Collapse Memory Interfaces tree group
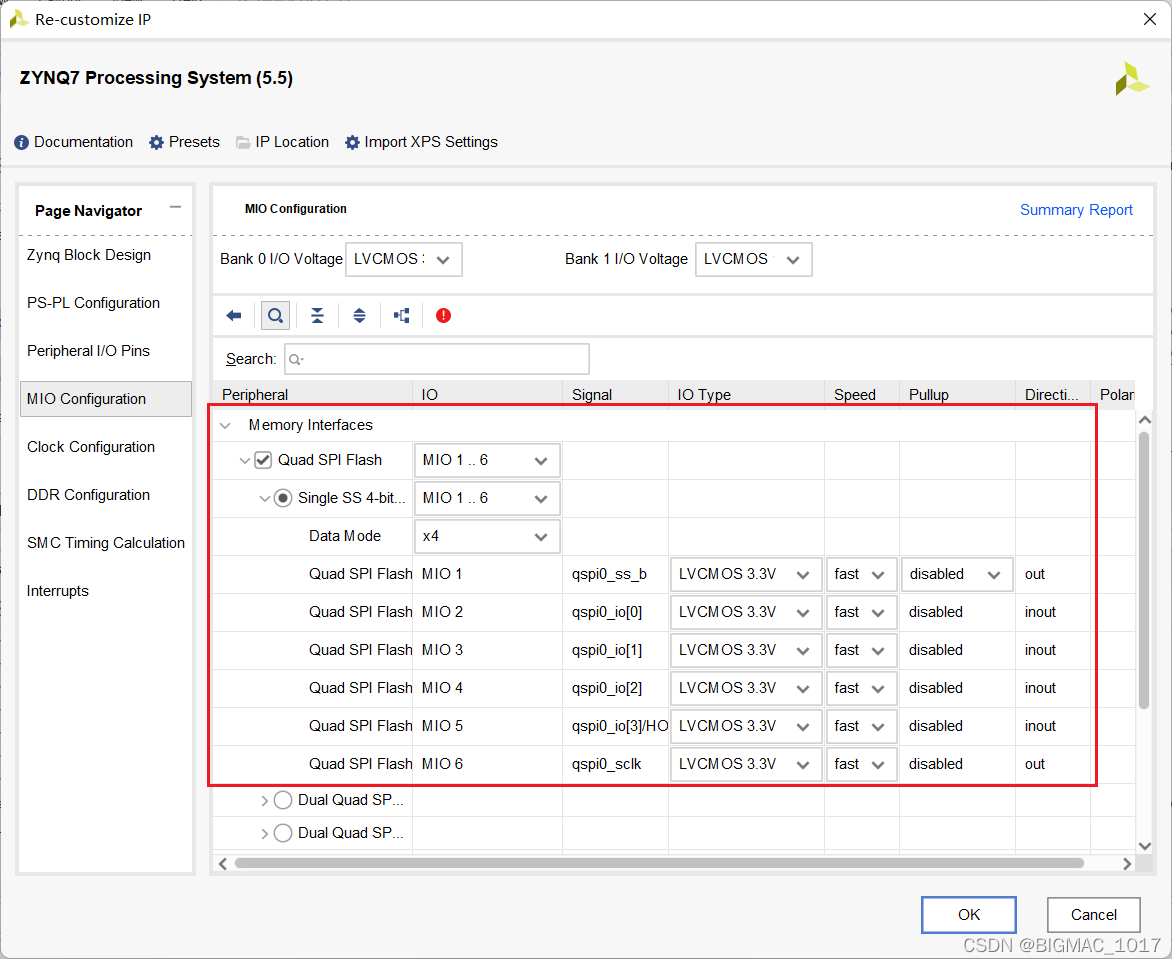Viewport: 1176px width, 964px height. click(226, 428)
